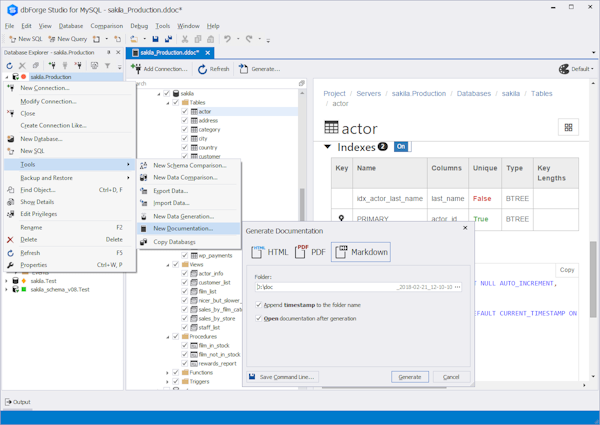The width and height of the screenshot is (600, 425).
Task: Uncheck the Views folder checkbox
Action: coord(176,264)
